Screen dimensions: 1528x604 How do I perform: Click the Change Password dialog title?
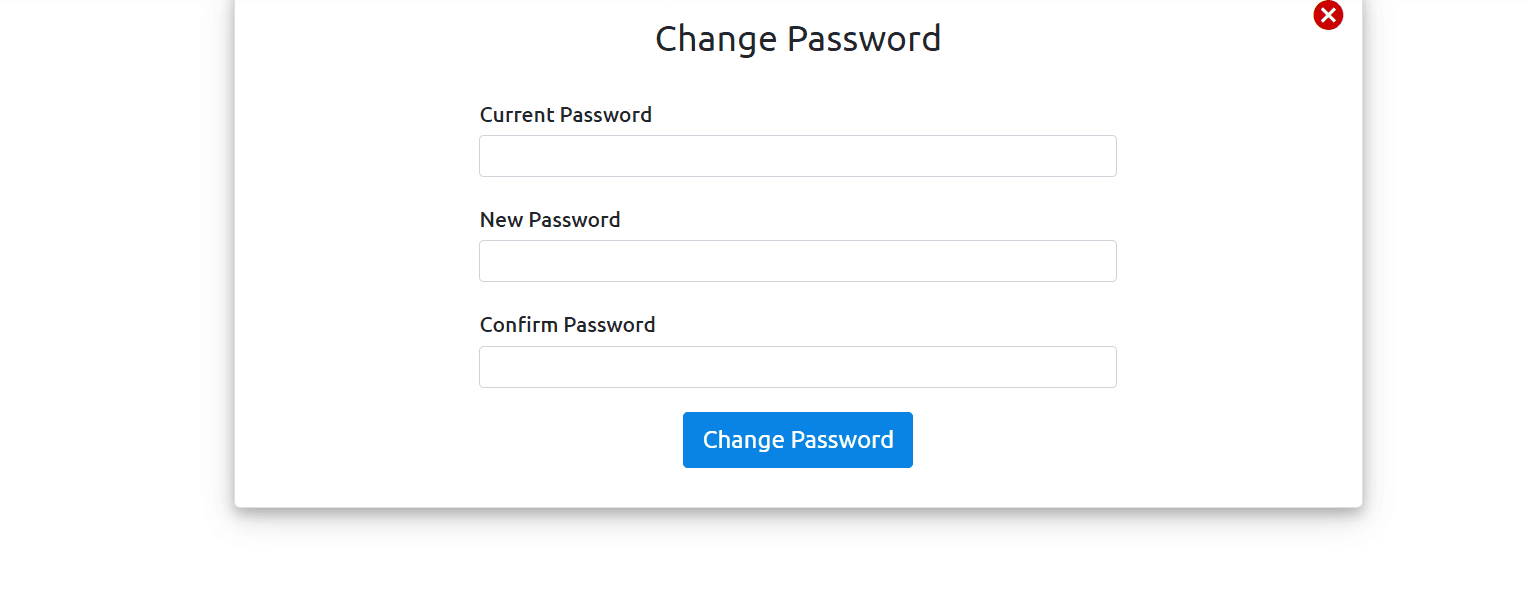tap(797, 38)
